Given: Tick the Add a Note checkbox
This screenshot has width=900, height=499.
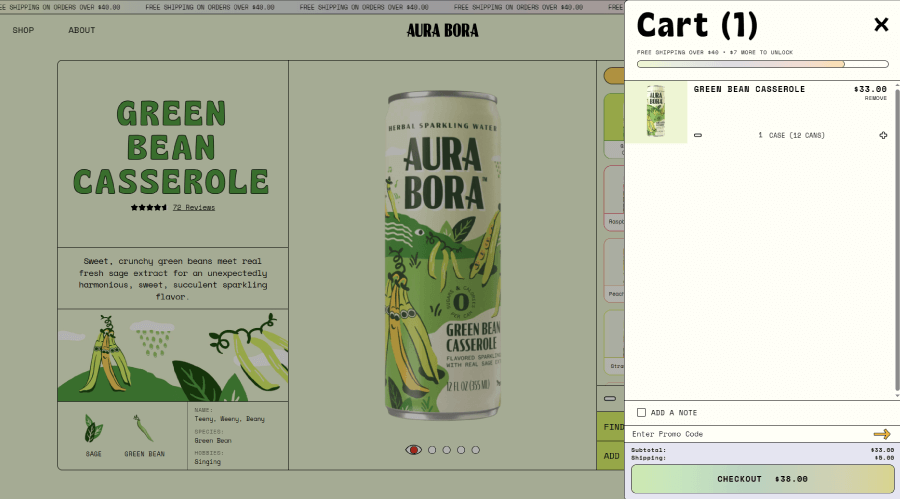Looking at the screenshot, I should tap(641, 412).
